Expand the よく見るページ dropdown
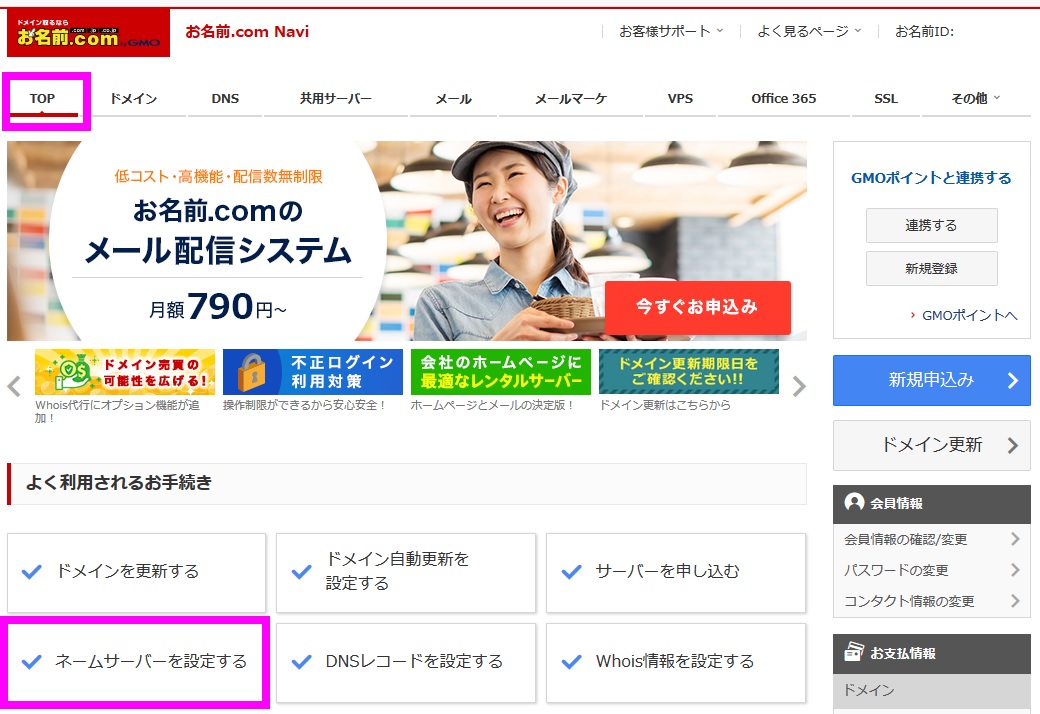1040x714 pixels. pos(809,31)
